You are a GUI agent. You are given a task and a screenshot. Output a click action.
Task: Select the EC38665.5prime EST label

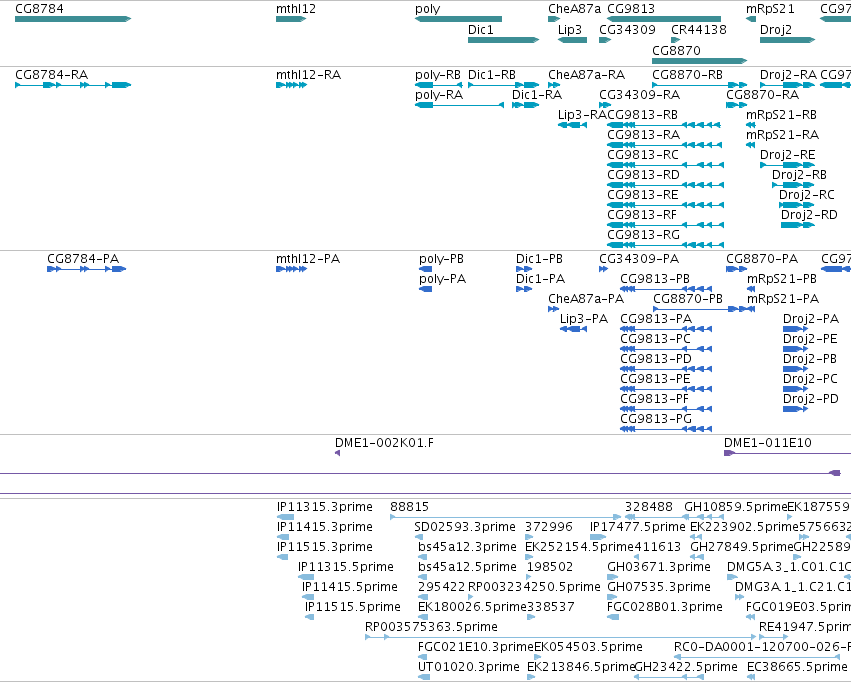pyautogui.click(x=797, y=666)
